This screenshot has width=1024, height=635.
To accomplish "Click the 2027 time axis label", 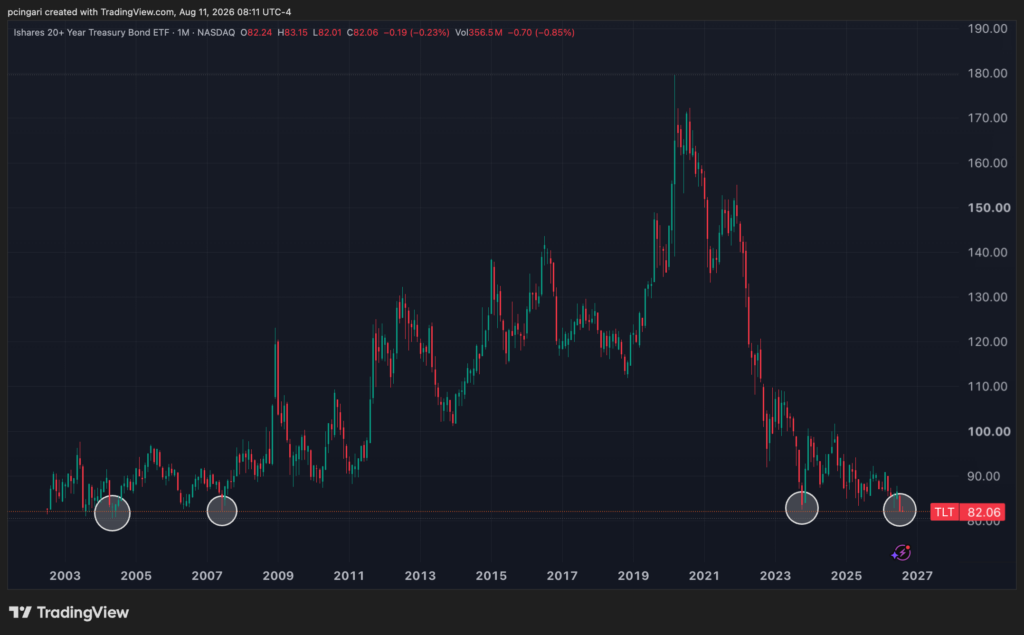I will tap(917, 576).
